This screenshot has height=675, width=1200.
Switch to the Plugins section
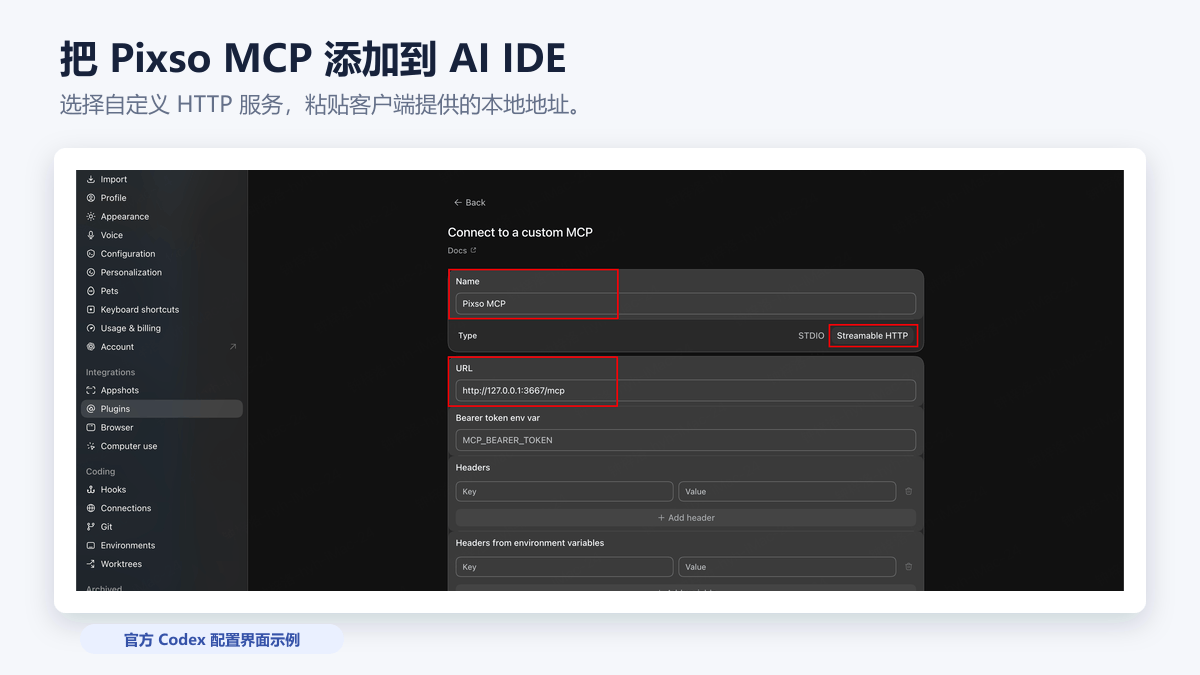(162, 409)
